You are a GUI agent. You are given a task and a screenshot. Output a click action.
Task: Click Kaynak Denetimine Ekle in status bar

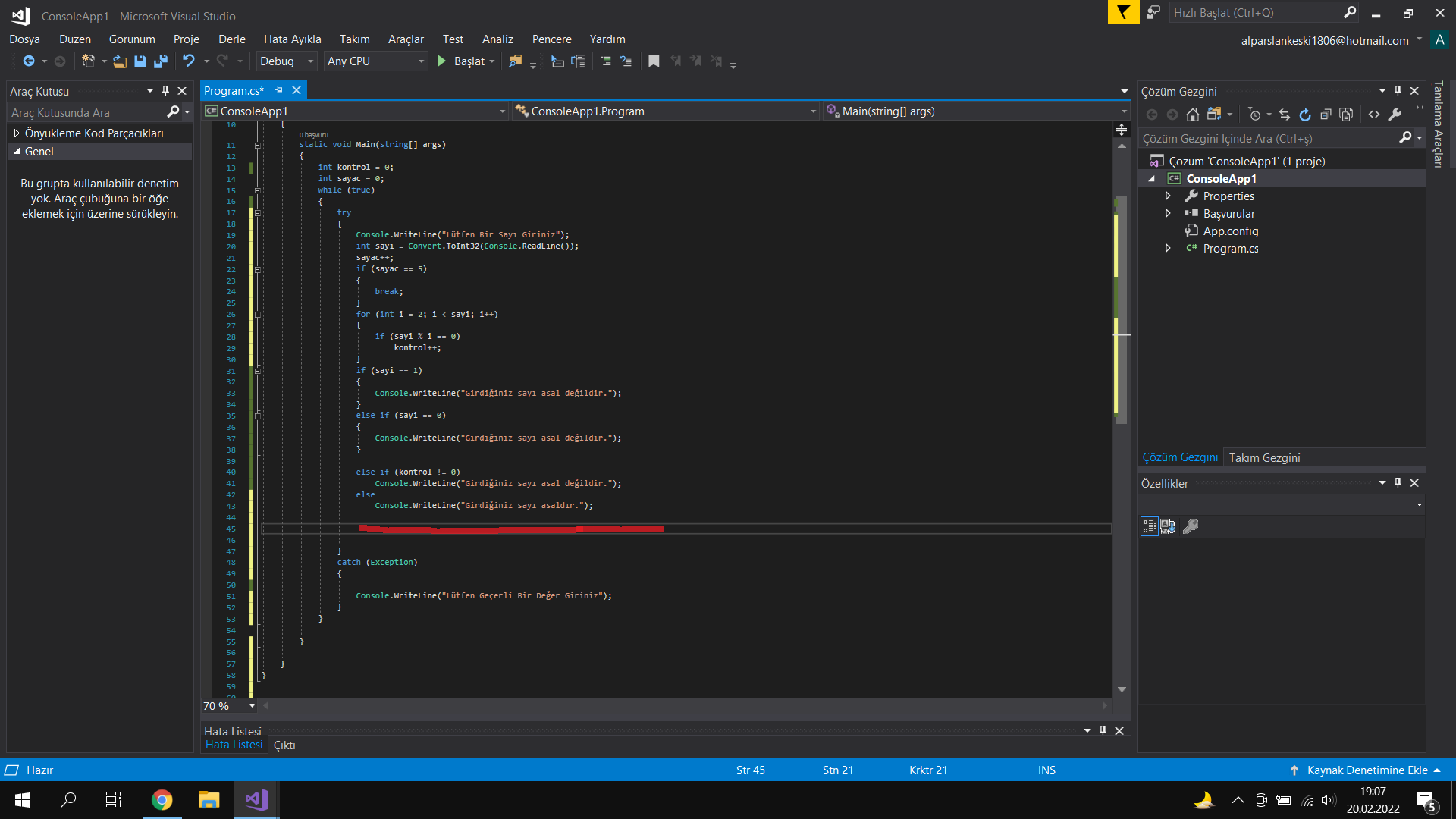[1367, 770]
